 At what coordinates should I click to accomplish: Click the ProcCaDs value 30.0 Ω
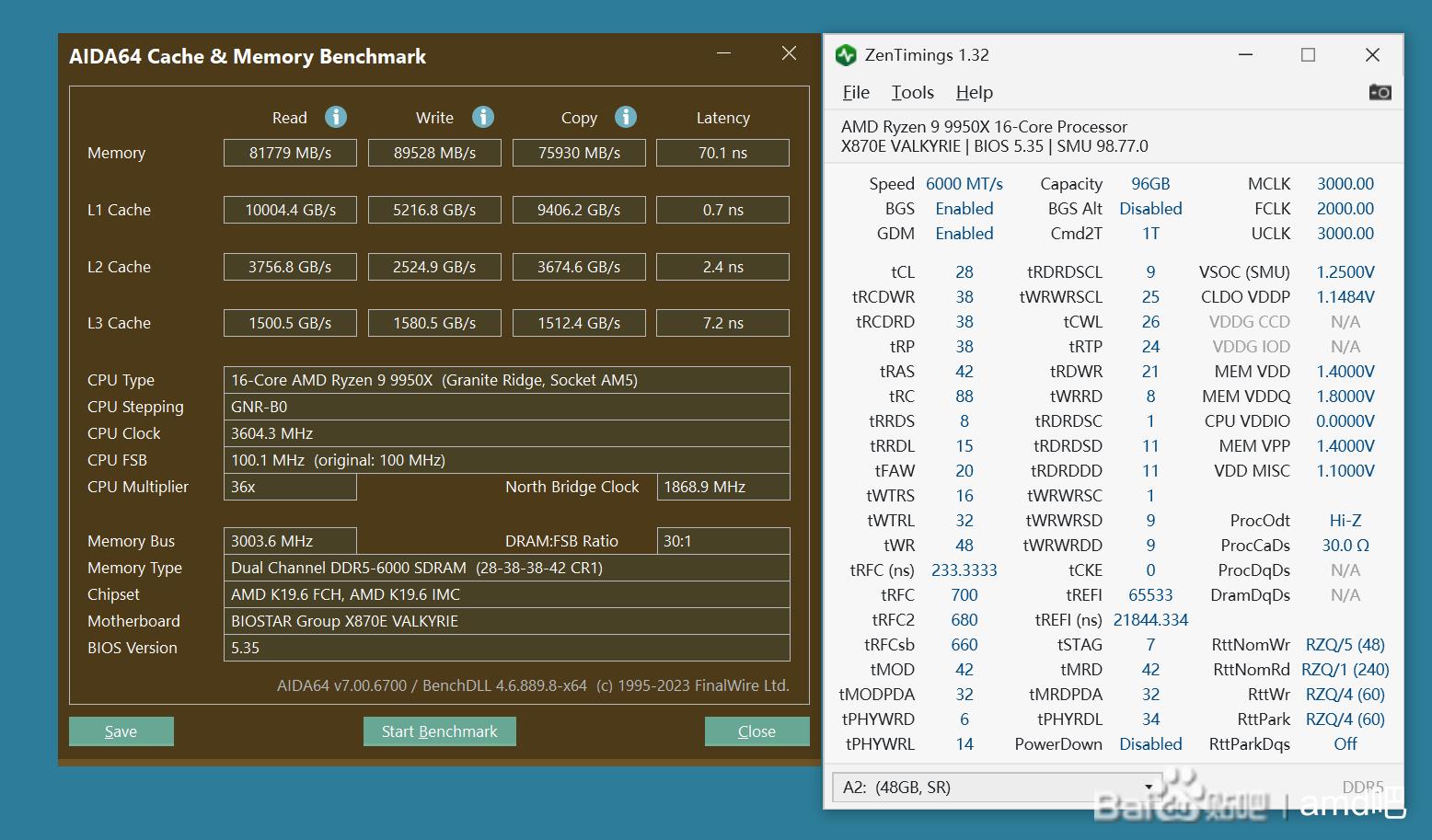pyautogui.click(x=1345, y=546)
